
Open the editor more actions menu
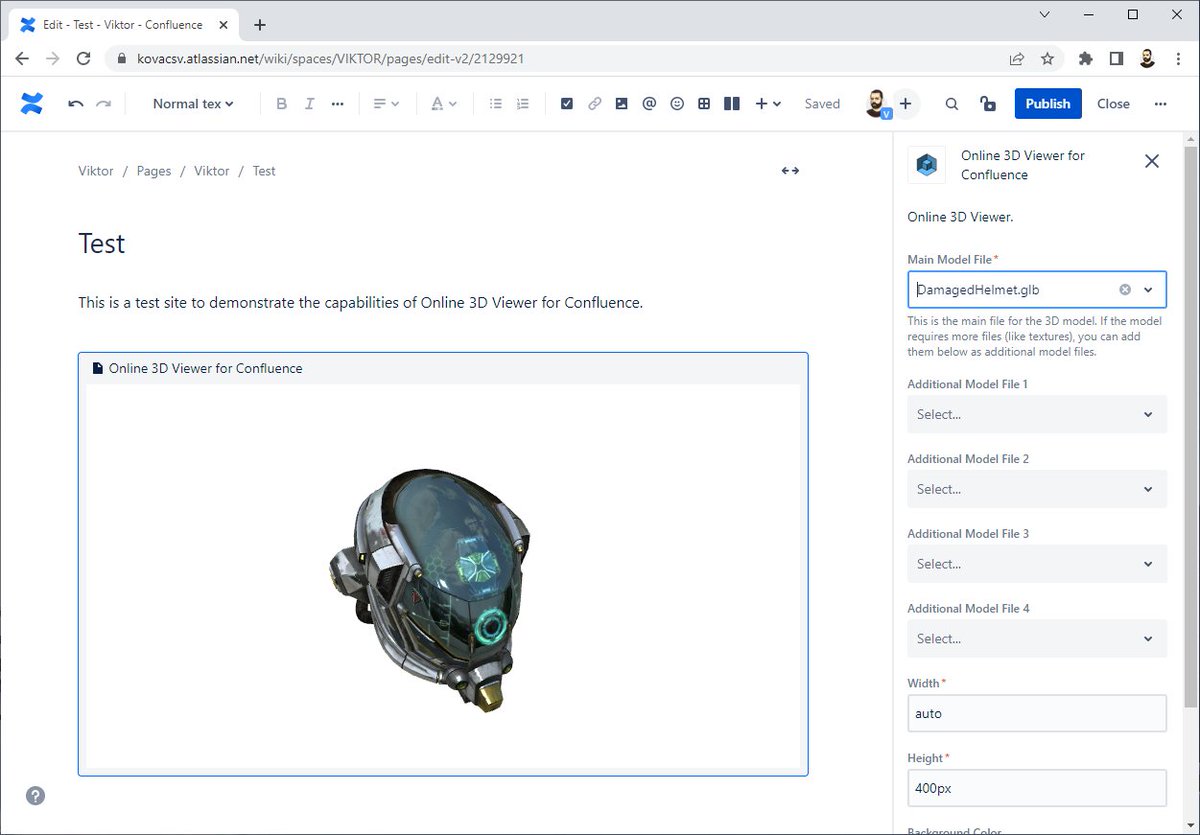click(1160, 103)
